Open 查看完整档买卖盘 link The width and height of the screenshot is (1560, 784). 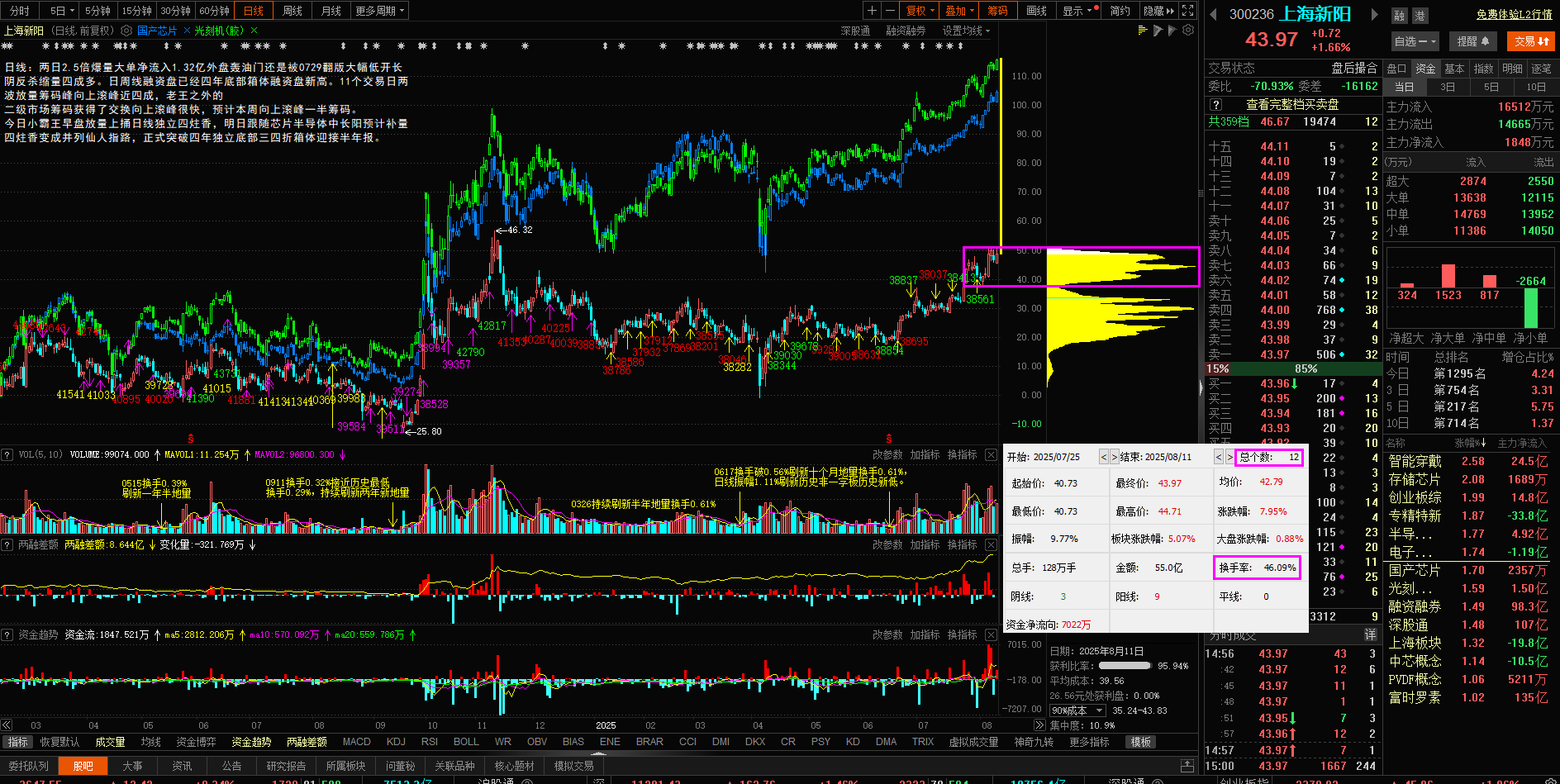(1292, 105)
